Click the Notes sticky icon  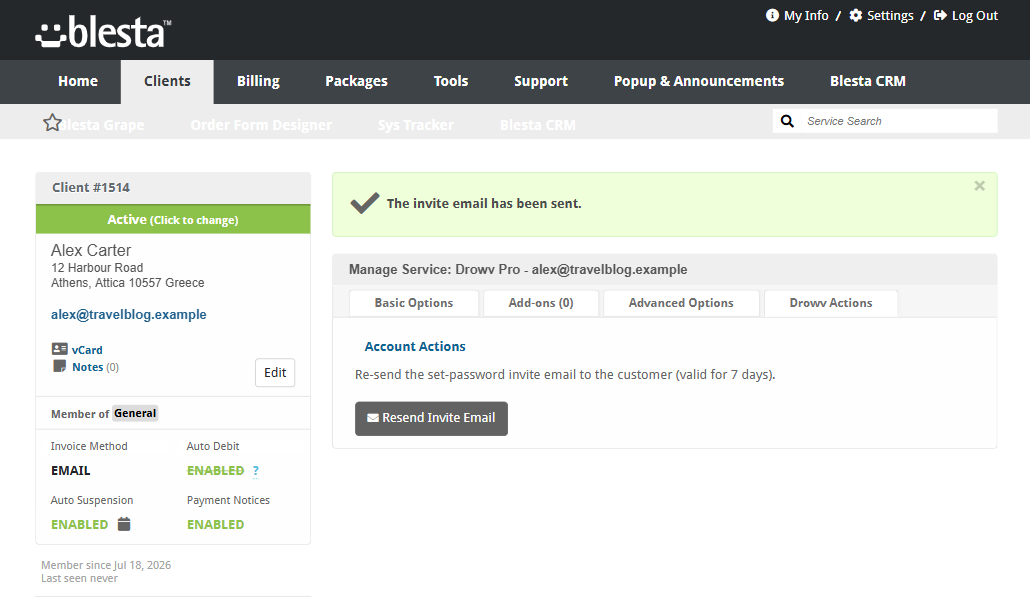point(60,366)
